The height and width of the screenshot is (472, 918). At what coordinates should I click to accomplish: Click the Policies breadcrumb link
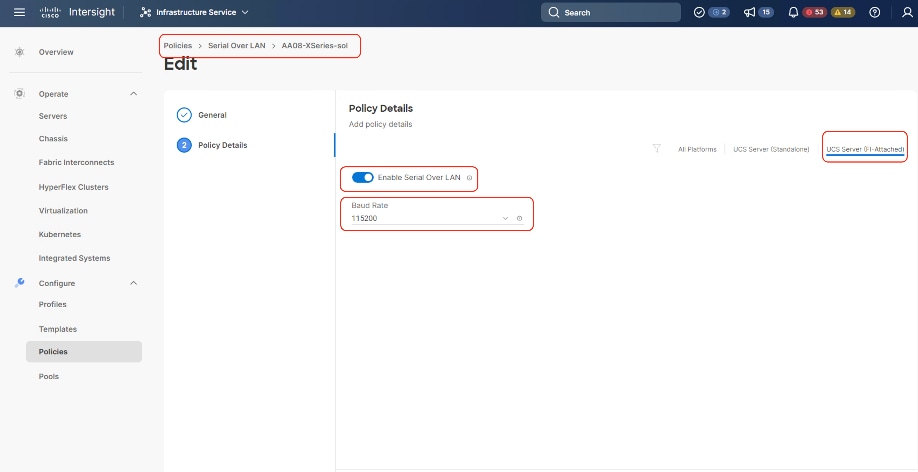(x=177, y=45)
